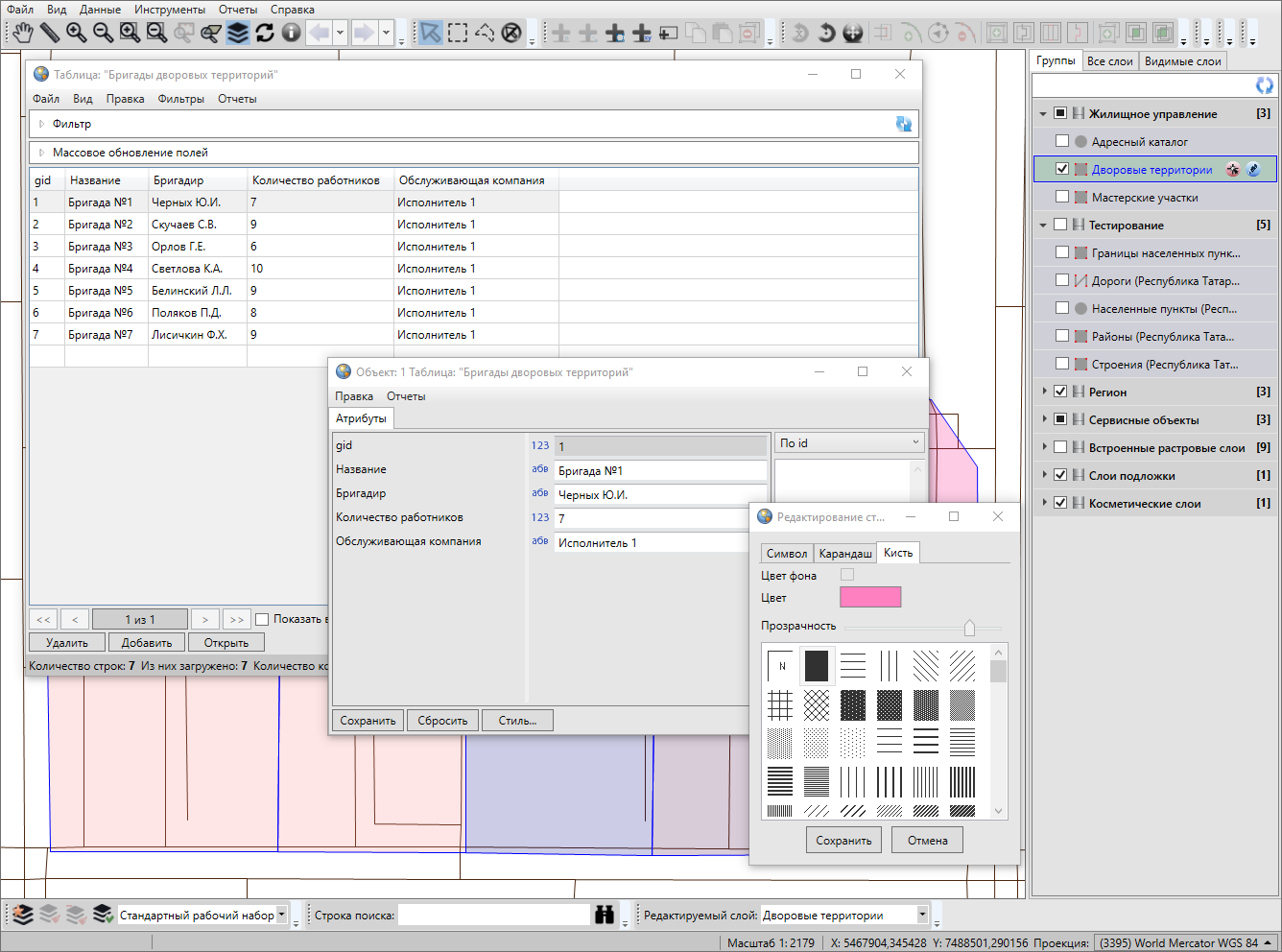Choose the rectangle selection tool
The image size is (1282, 952).
[458, 34]
